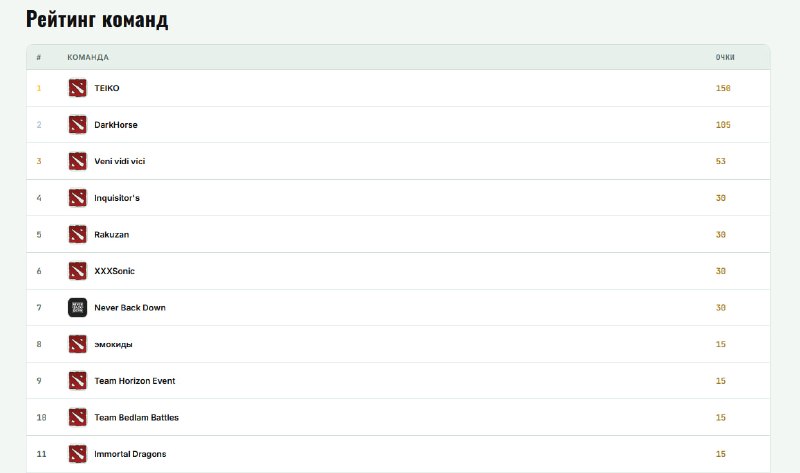
Task: Click the XXXSonic team logo icon
Action: 78,271
